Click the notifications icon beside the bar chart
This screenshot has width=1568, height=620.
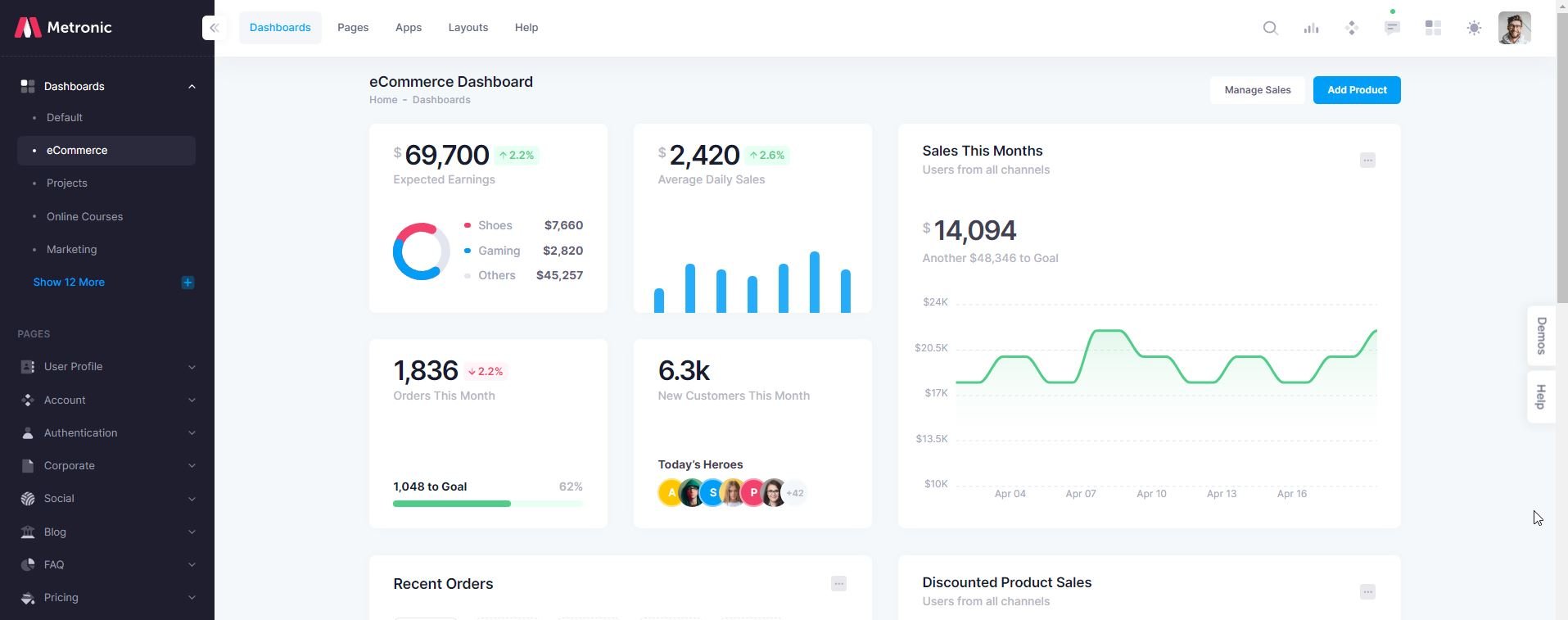pos(1352,28)
